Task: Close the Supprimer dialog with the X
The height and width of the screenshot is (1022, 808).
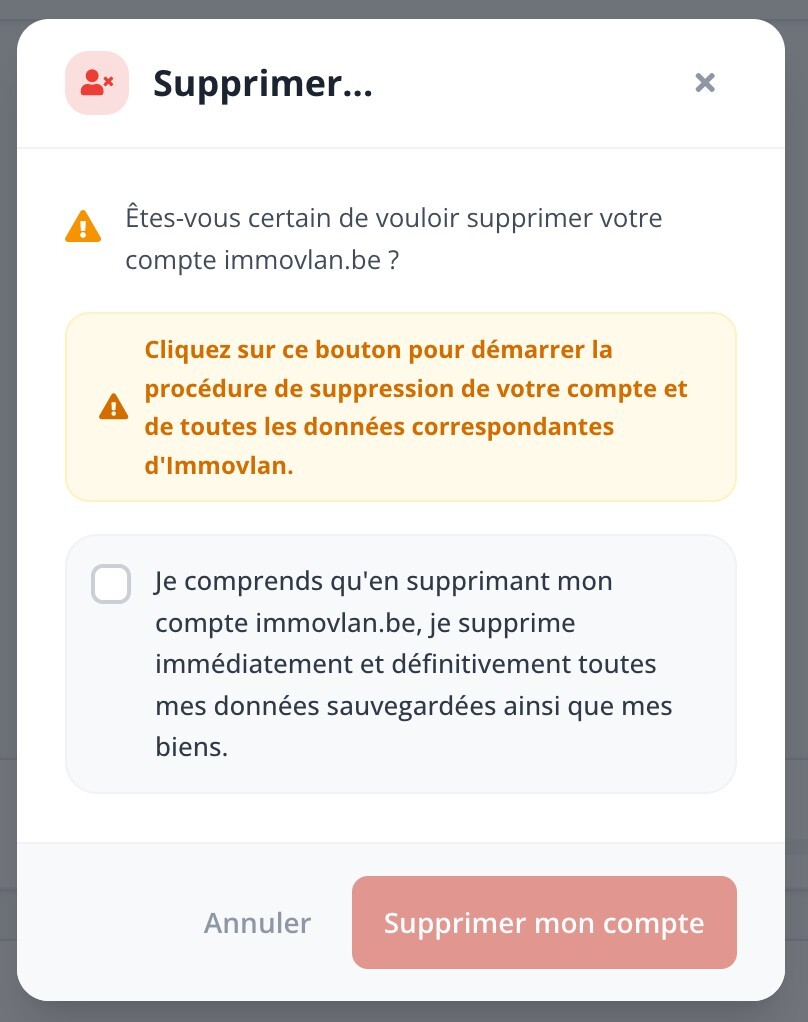Action: pos(705,83)
